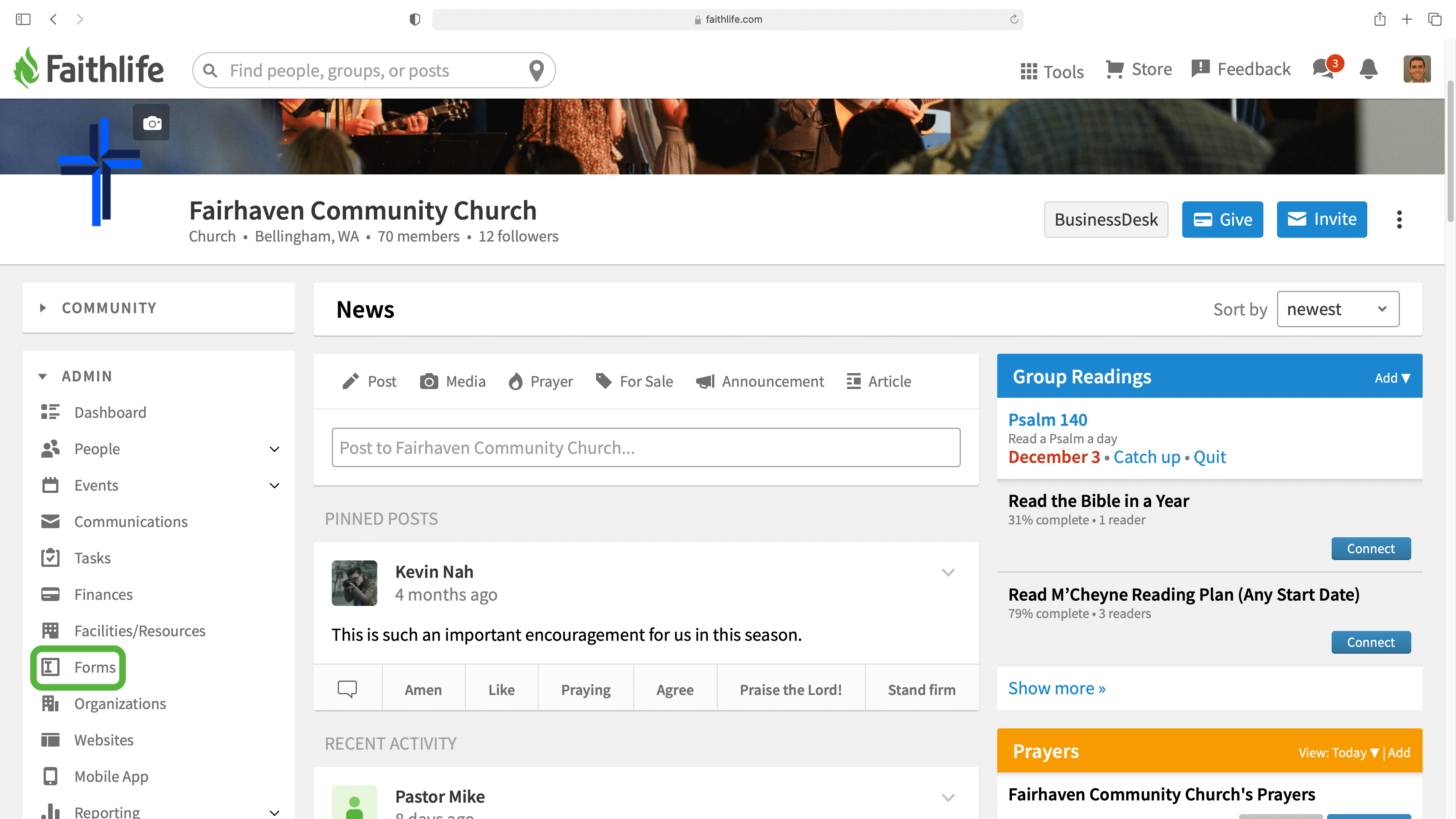Click Kevin Nah's profile photo

355,583
